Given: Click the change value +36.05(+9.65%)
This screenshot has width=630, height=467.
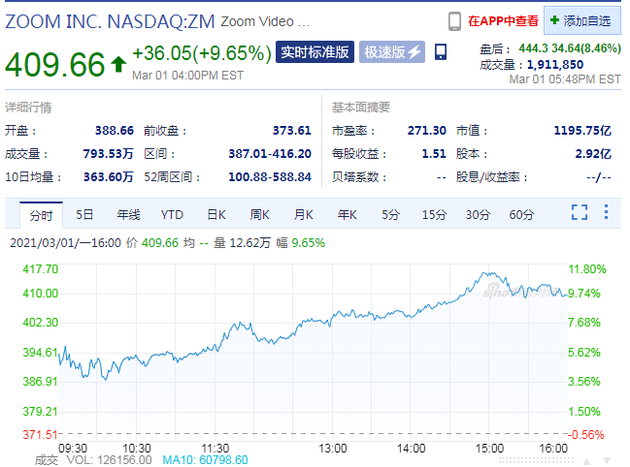Looking at the screenshot, I should pyautogui.click(x=202, y=53).
